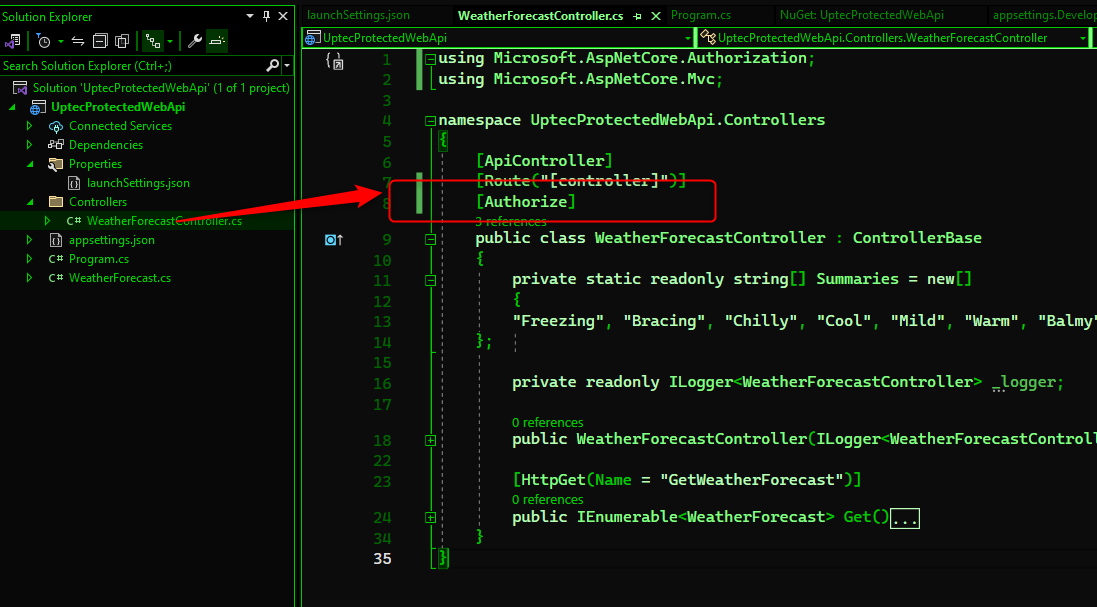Toggle Preview Selected Items button
Image resolution: width=1097 pixels, height=607 pixels.
tap(217, 41)
